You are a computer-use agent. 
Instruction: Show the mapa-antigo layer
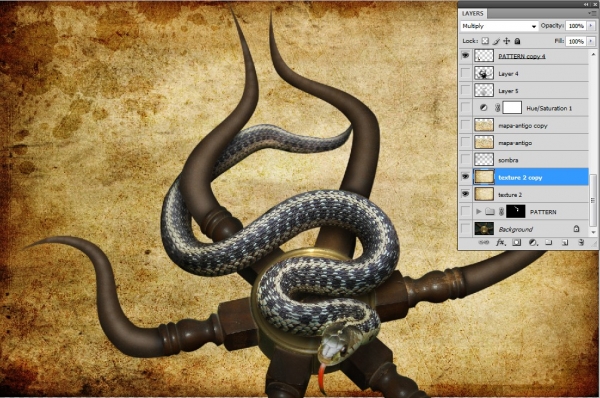click(x=465, y=142)
